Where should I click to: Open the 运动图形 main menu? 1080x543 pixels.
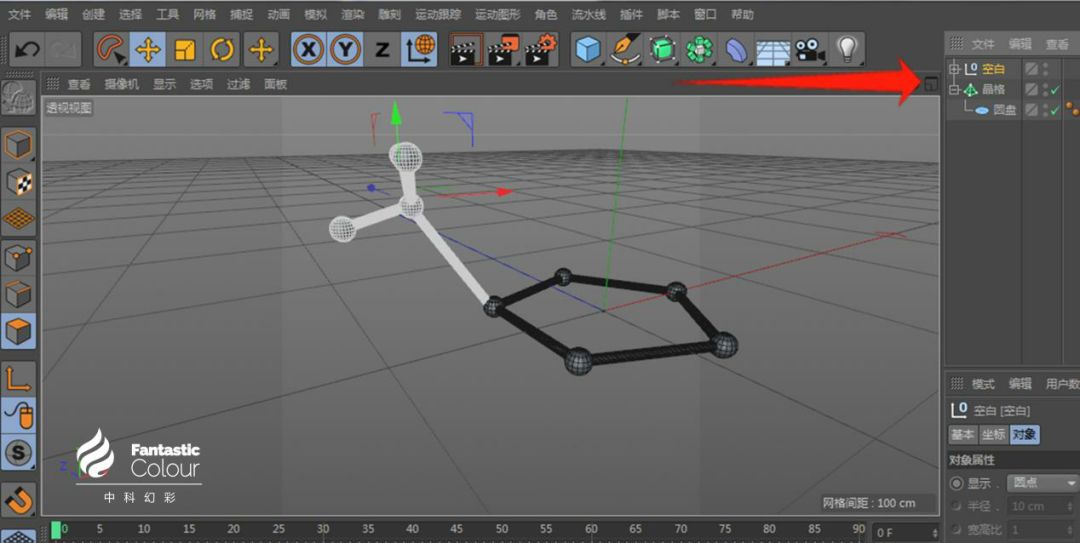click(497, 14)
